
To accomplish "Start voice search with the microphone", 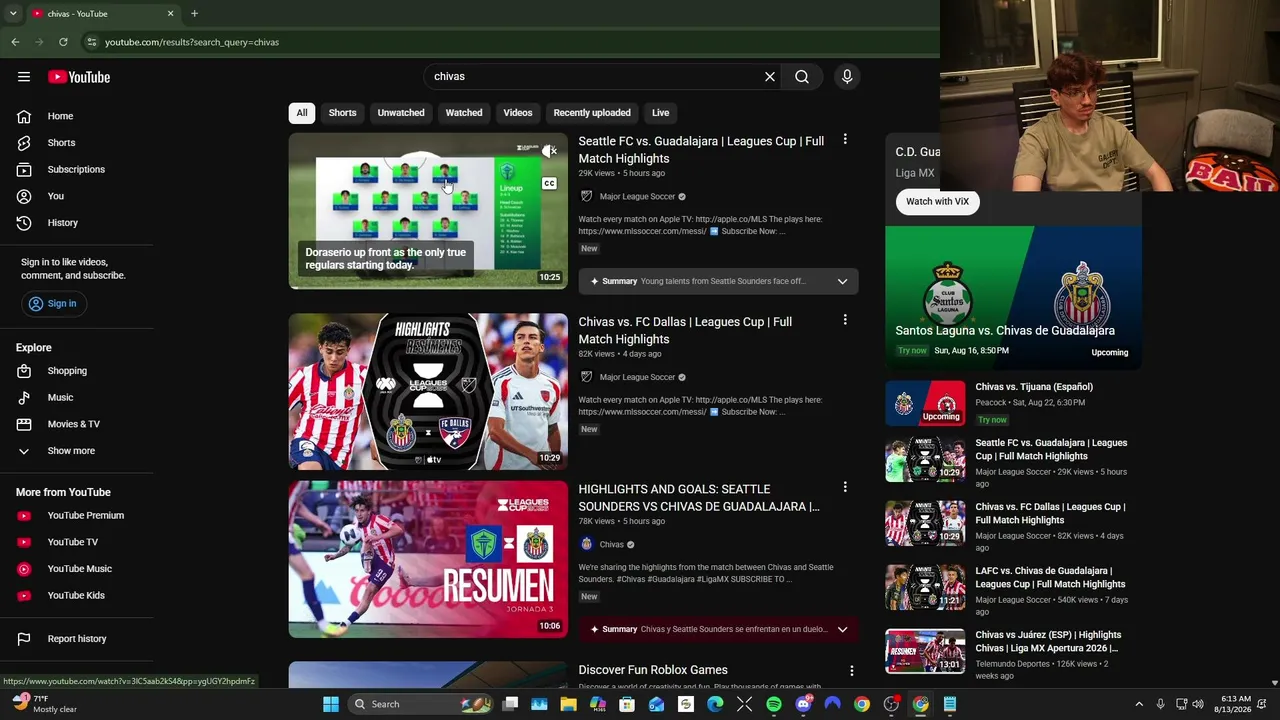I will [847, 77].
